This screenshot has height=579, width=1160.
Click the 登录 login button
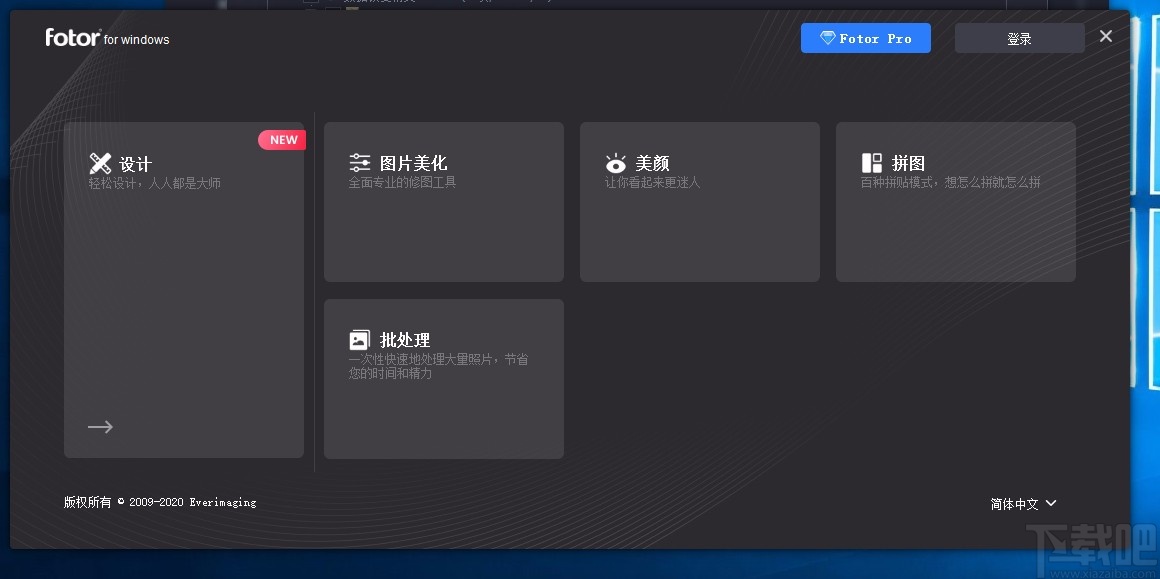[1019, 38]
